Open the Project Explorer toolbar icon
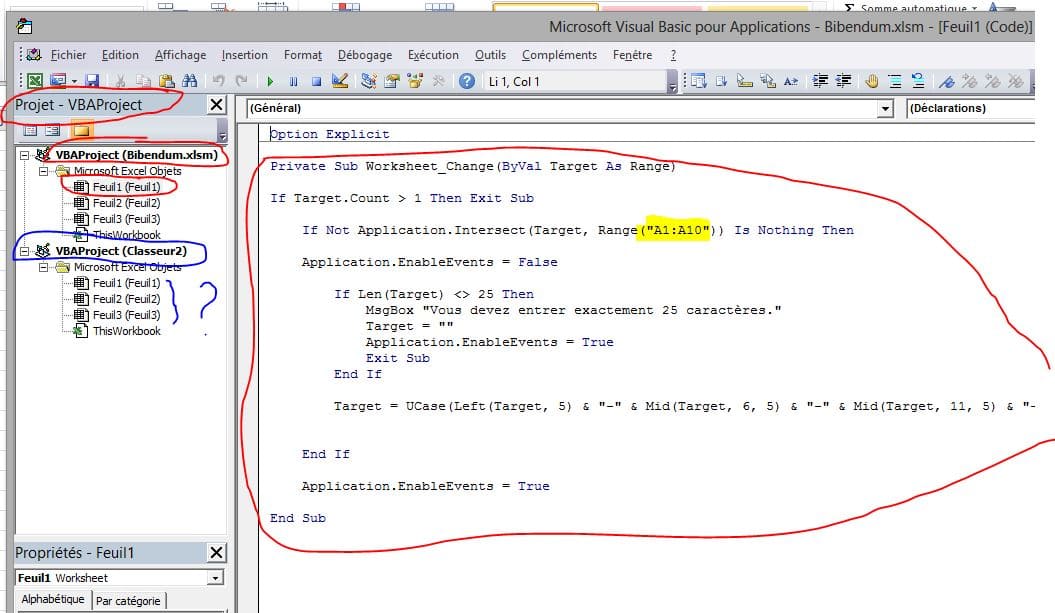Screen dimensions: 1055x613 click(x=368, y=81)
